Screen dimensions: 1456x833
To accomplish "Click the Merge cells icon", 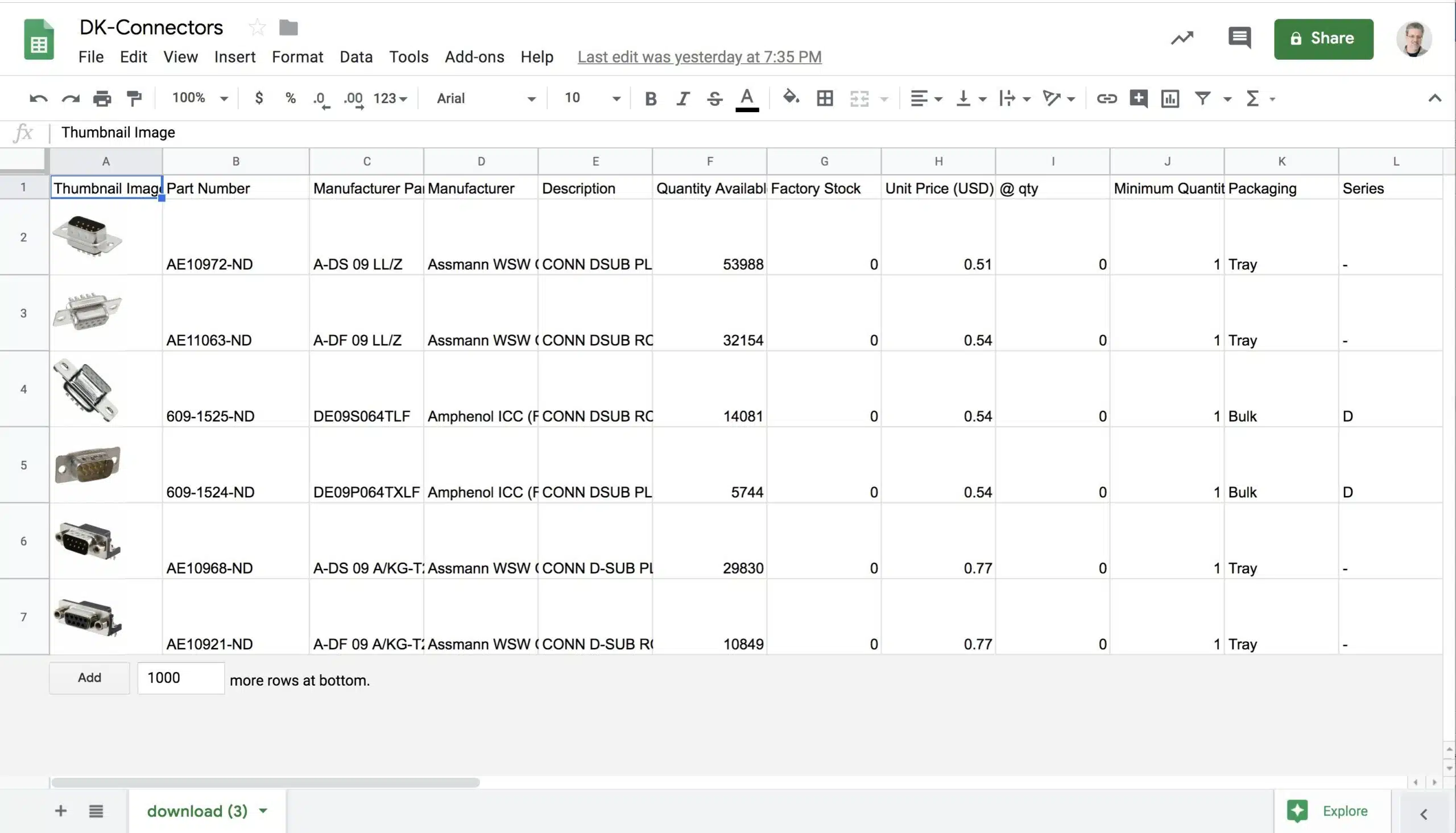I will (859, 99).
